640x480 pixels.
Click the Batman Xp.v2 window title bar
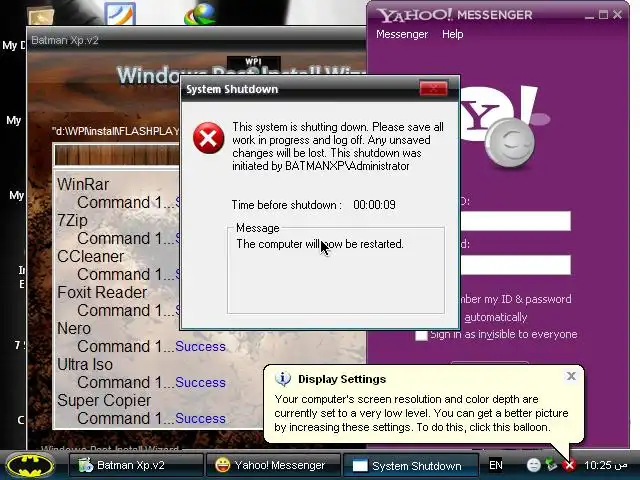[x=196, y=40]
